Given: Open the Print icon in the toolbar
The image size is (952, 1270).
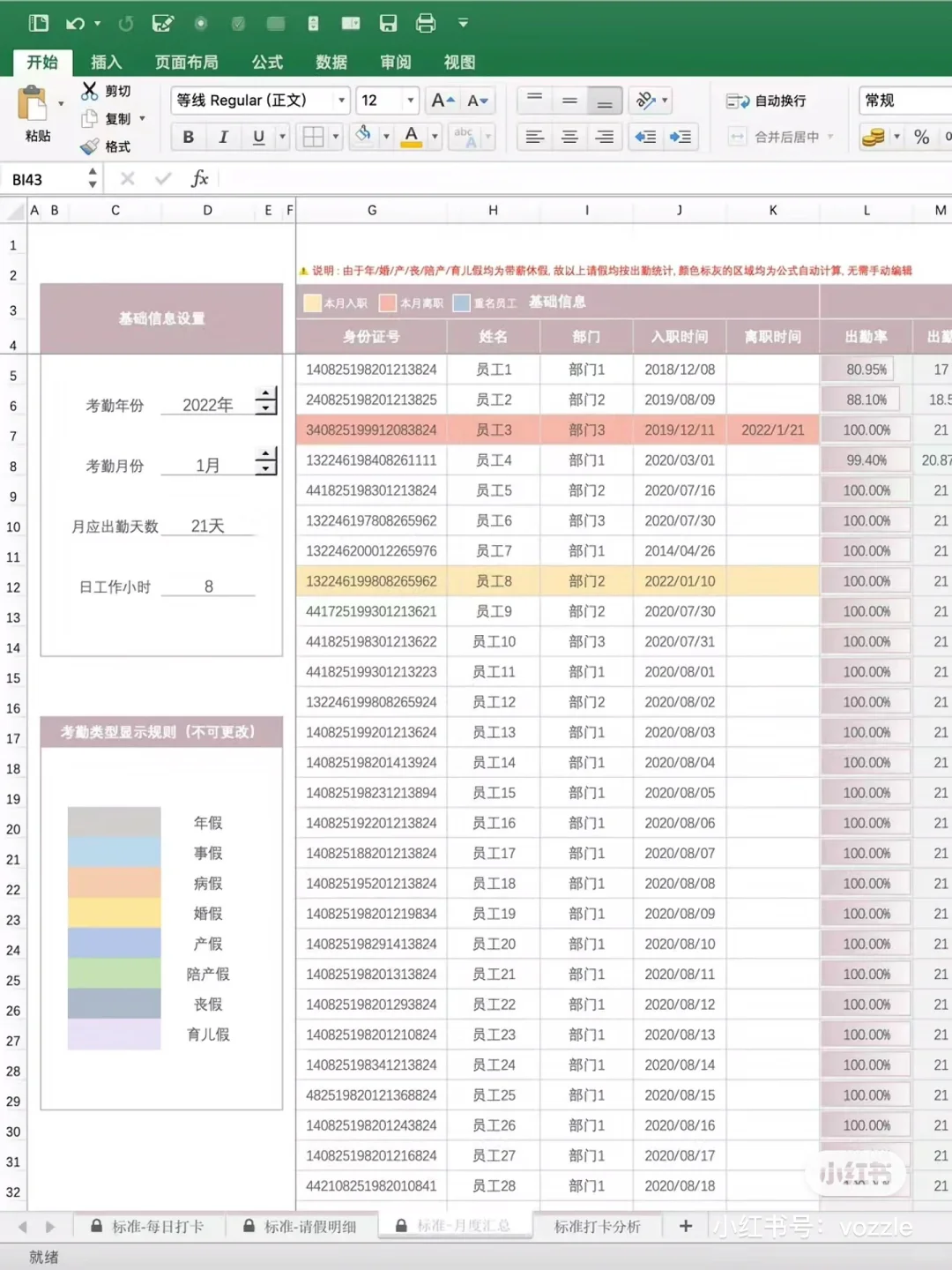Looking at the screenshot, I should (x=426, y=23).
